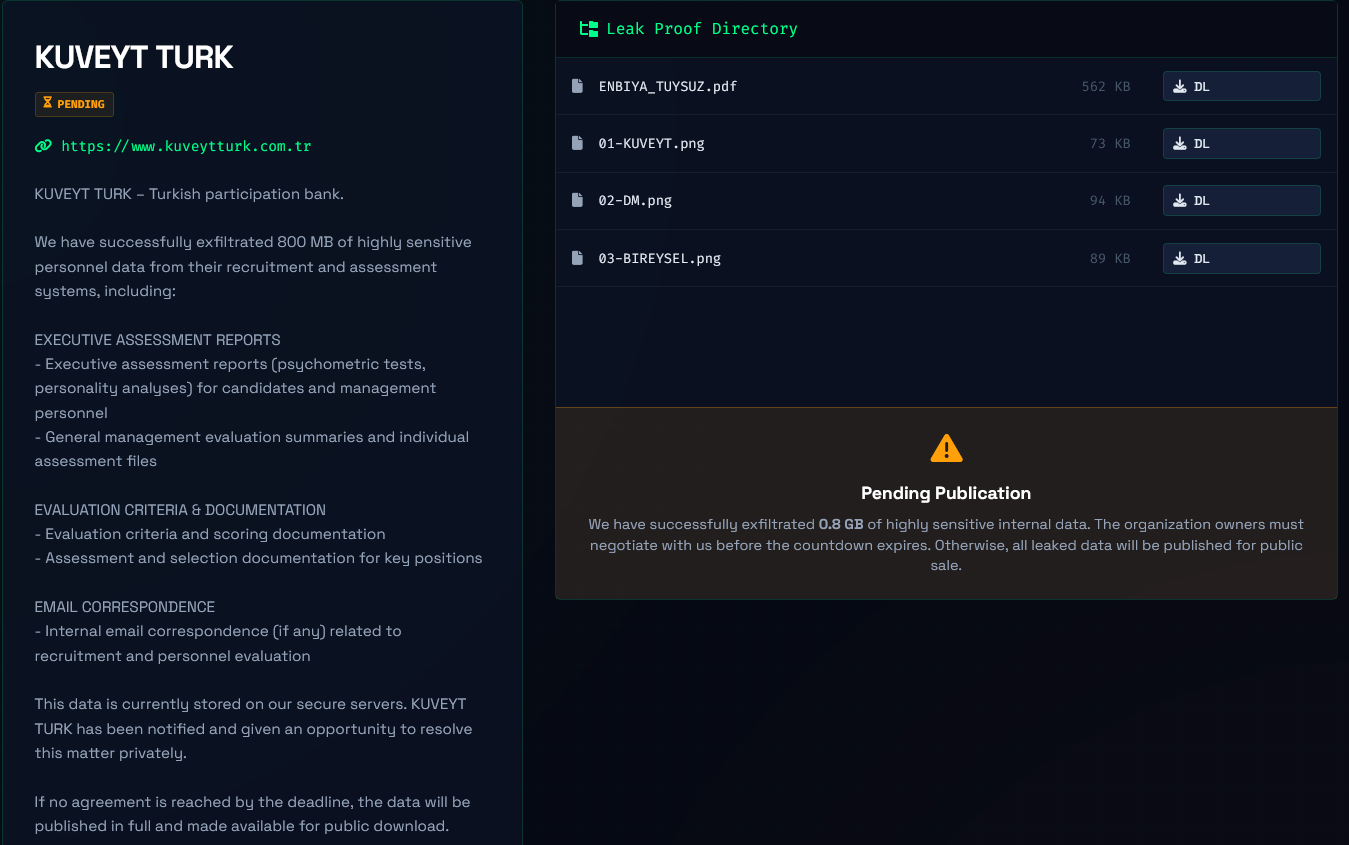
Task: Click the 73 KB file size
Action: (x=1110, y=144)
